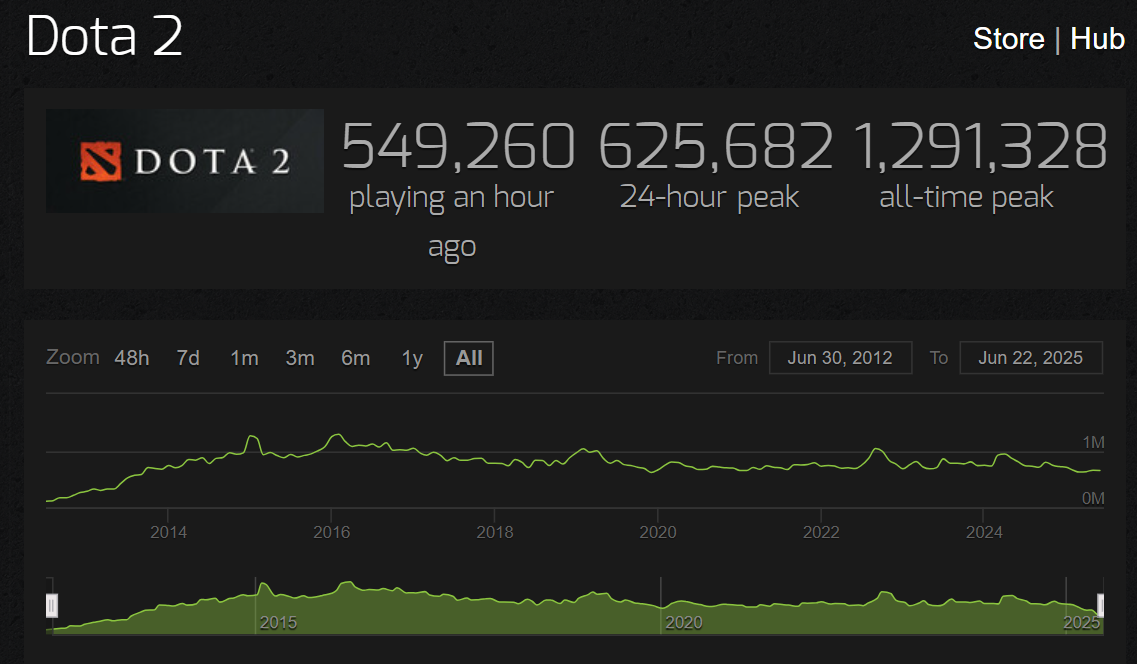Set chart zoom to 7d
The image size is (1137, 664).
188,358
